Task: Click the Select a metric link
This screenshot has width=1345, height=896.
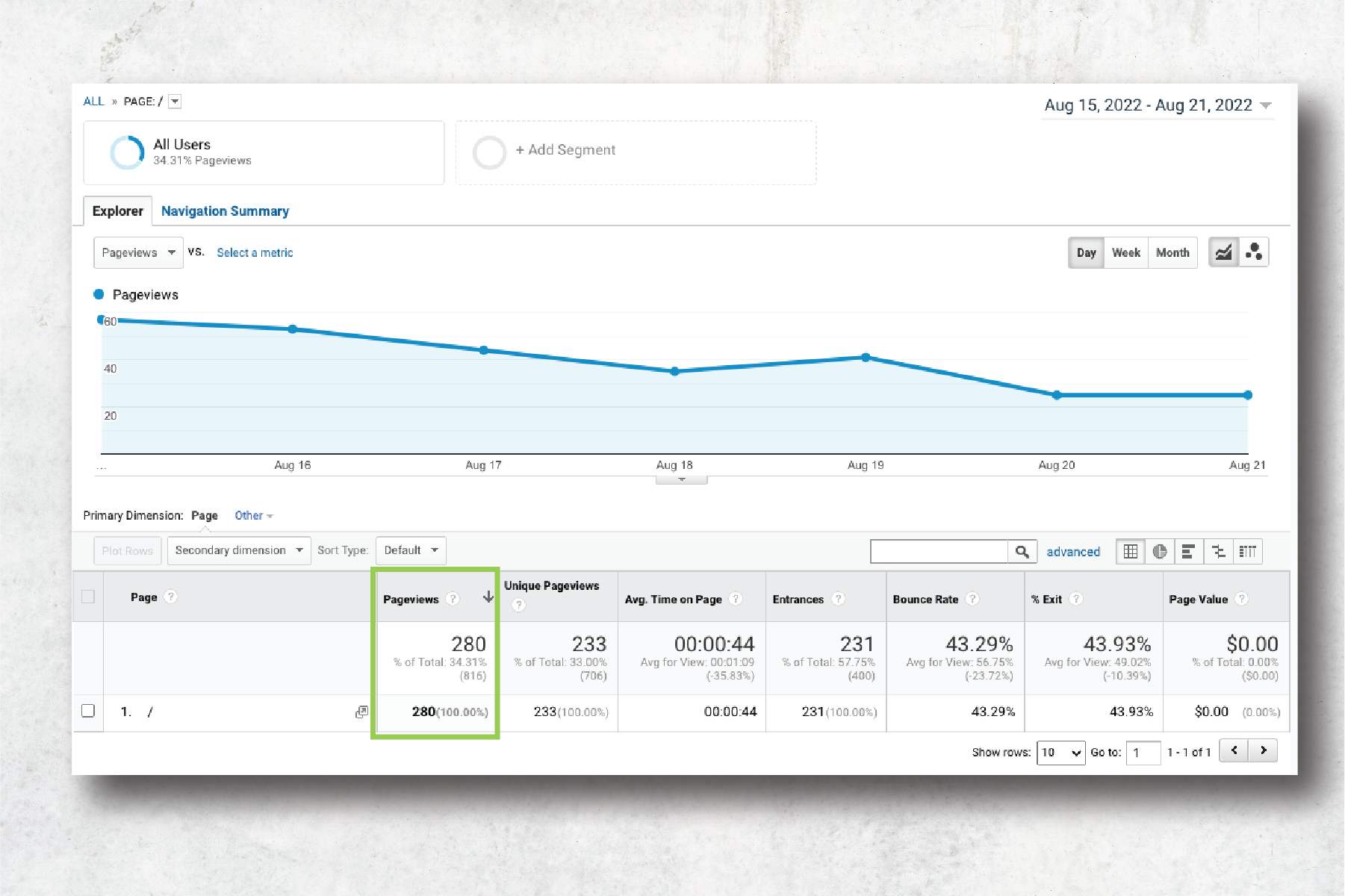Action: [255, 252]
